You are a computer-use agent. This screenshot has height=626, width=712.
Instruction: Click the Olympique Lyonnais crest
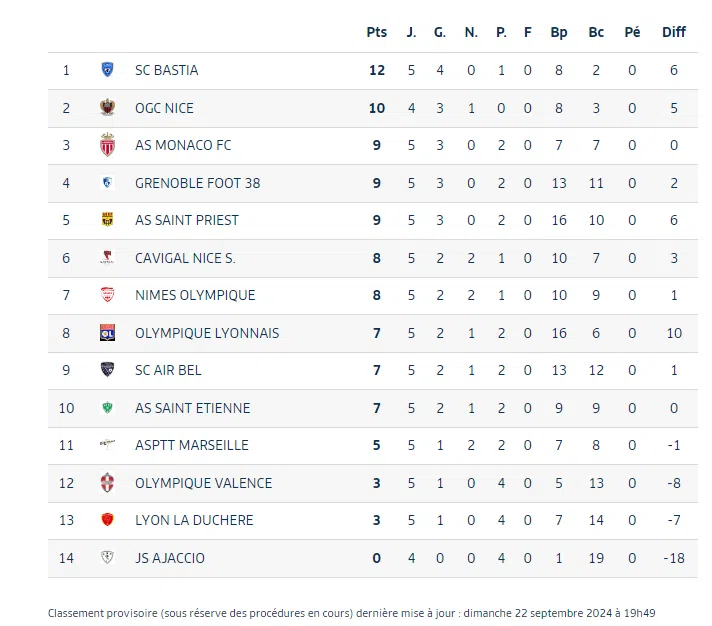pyautogui.click(x=107, y=333)
